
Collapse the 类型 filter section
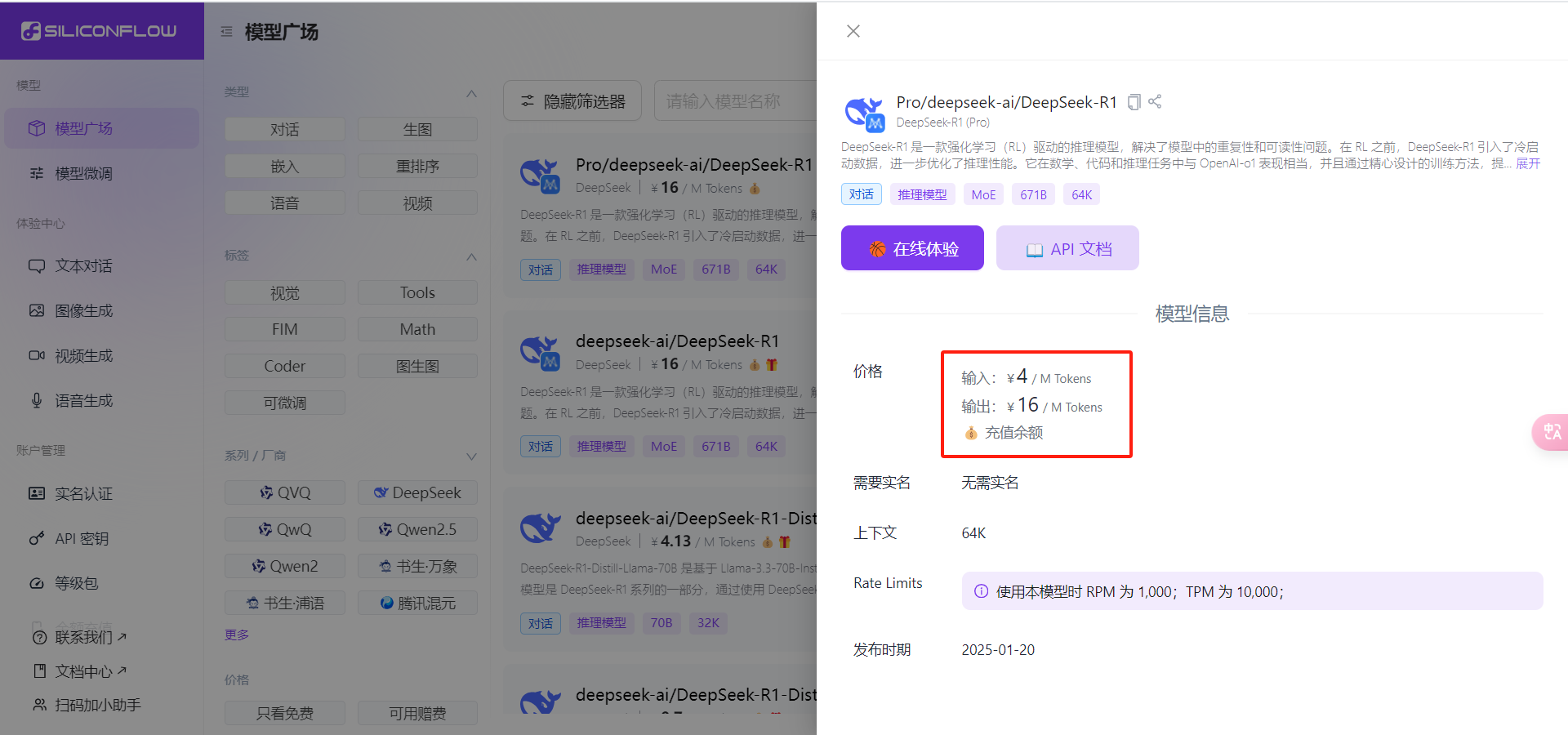(x=471, y=93)
